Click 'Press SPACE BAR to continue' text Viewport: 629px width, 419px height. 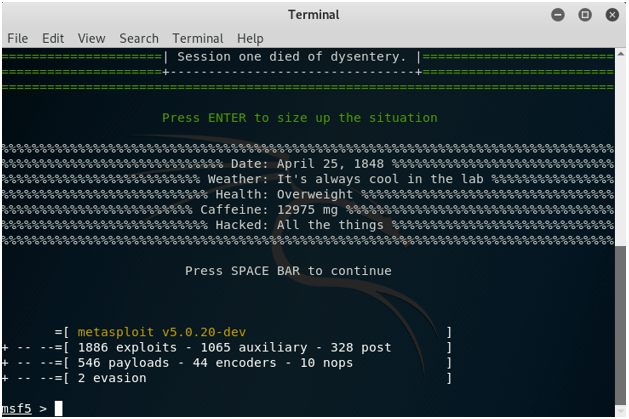(288, 271)
